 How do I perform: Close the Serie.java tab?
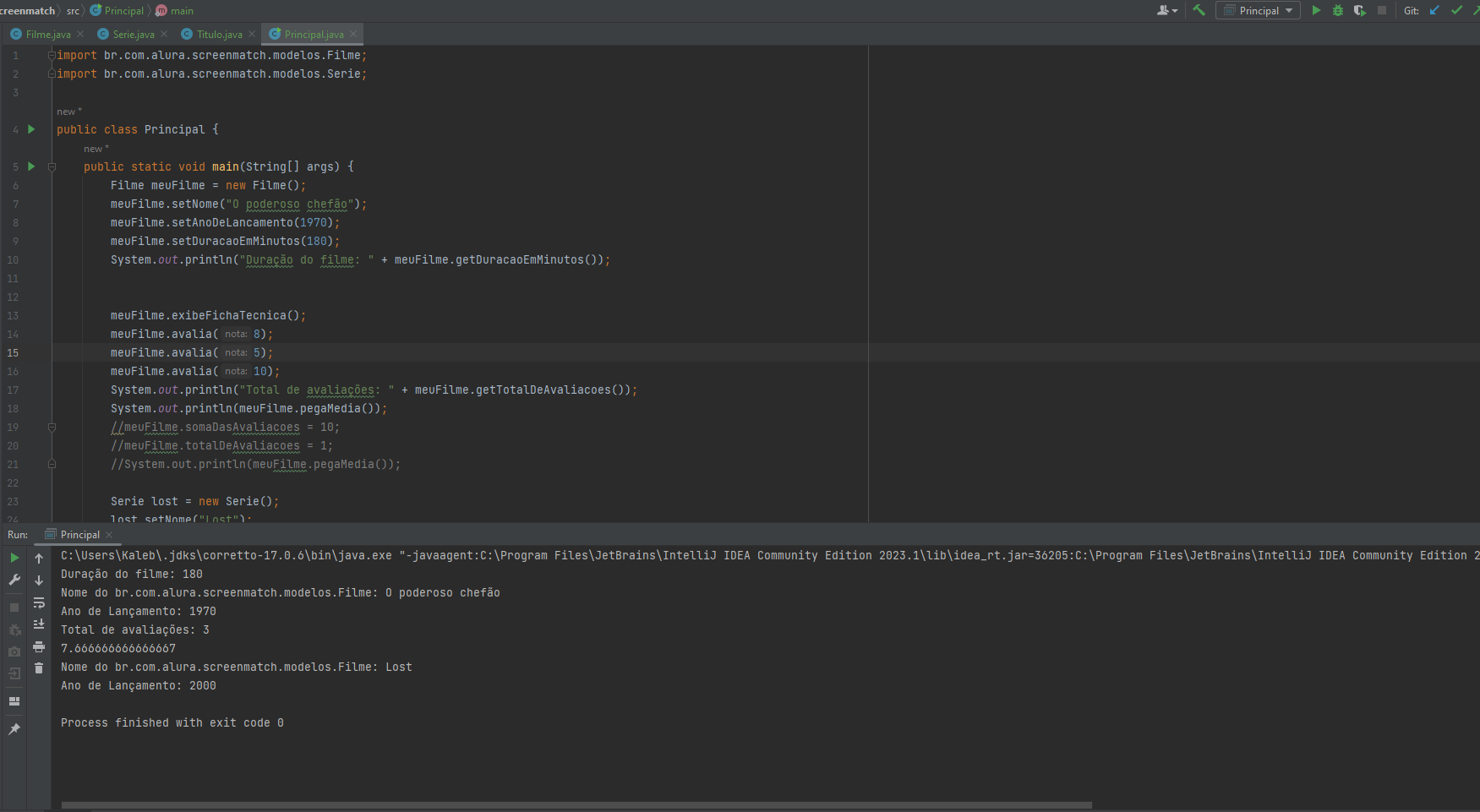(x=164, y=35)
